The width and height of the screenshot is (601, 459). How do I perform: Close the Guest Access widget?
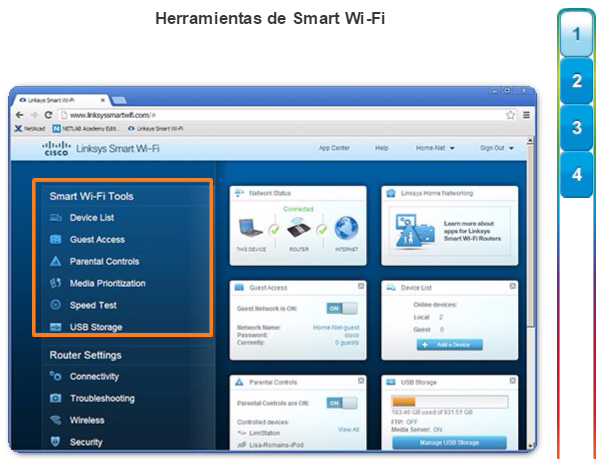(x=361, y=286)
